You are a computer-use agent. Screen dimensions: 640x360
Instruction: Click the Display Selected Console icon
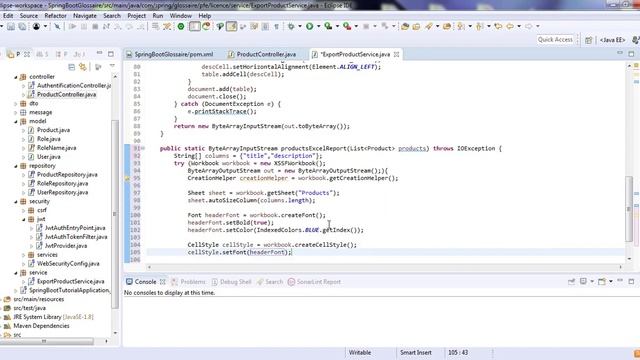click(583, 282)
